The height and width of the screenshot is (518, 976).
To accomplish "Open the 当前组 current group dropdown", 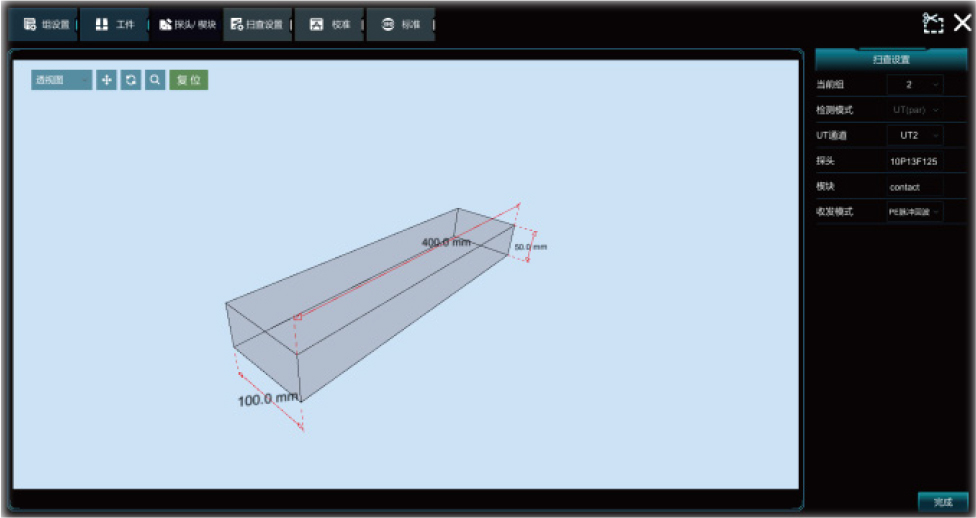I will [915, 85].
